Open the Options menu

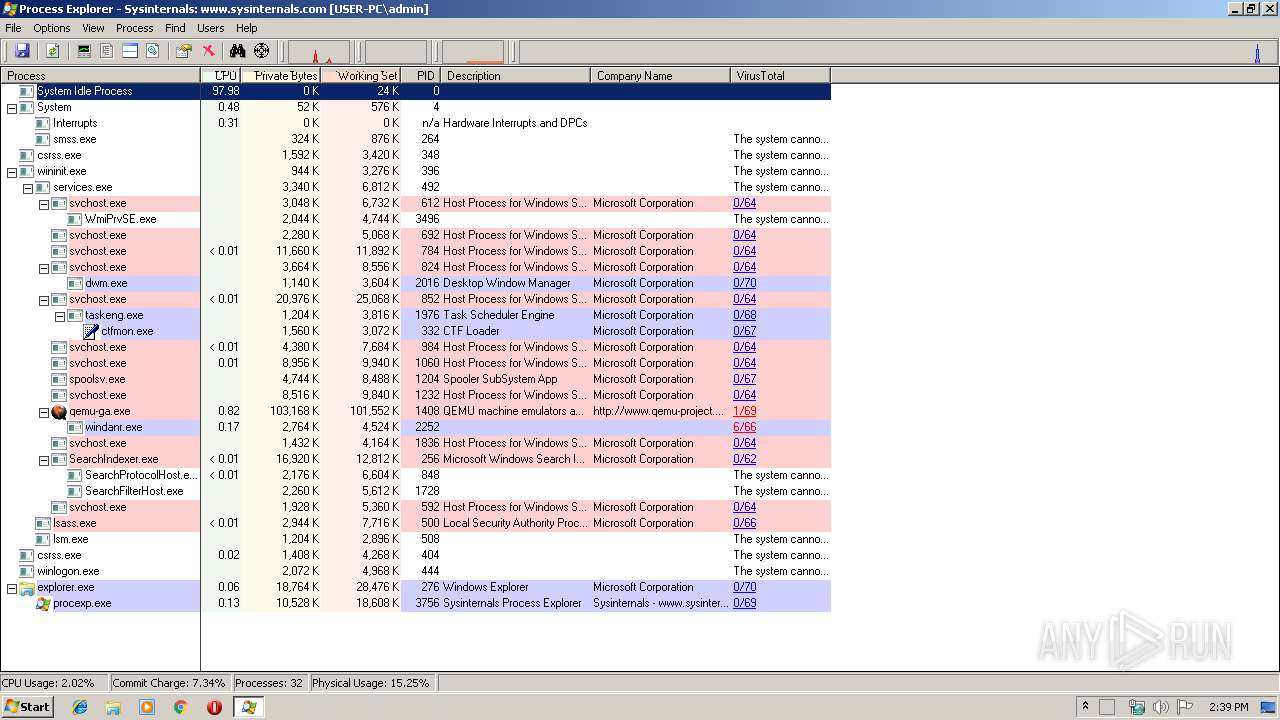point(52,28)
